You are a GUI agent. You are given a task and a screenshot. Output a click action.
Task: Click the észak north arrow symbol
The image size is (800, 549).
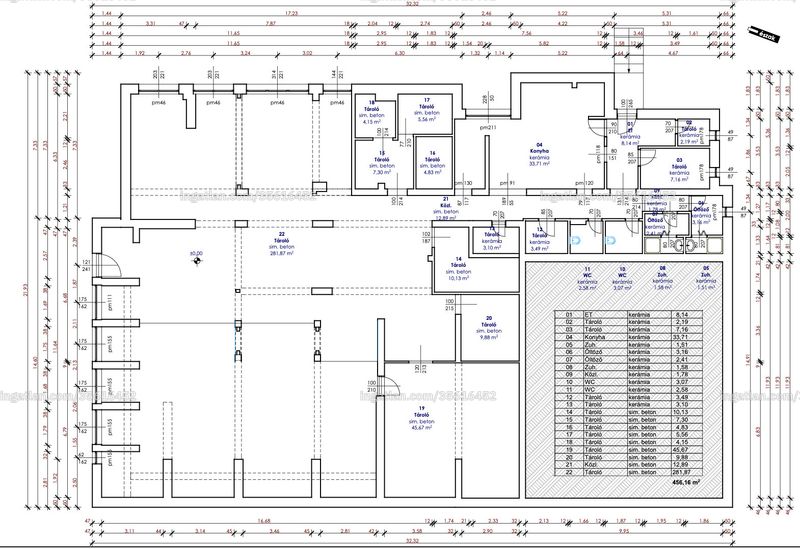click(x=764, y=35)
